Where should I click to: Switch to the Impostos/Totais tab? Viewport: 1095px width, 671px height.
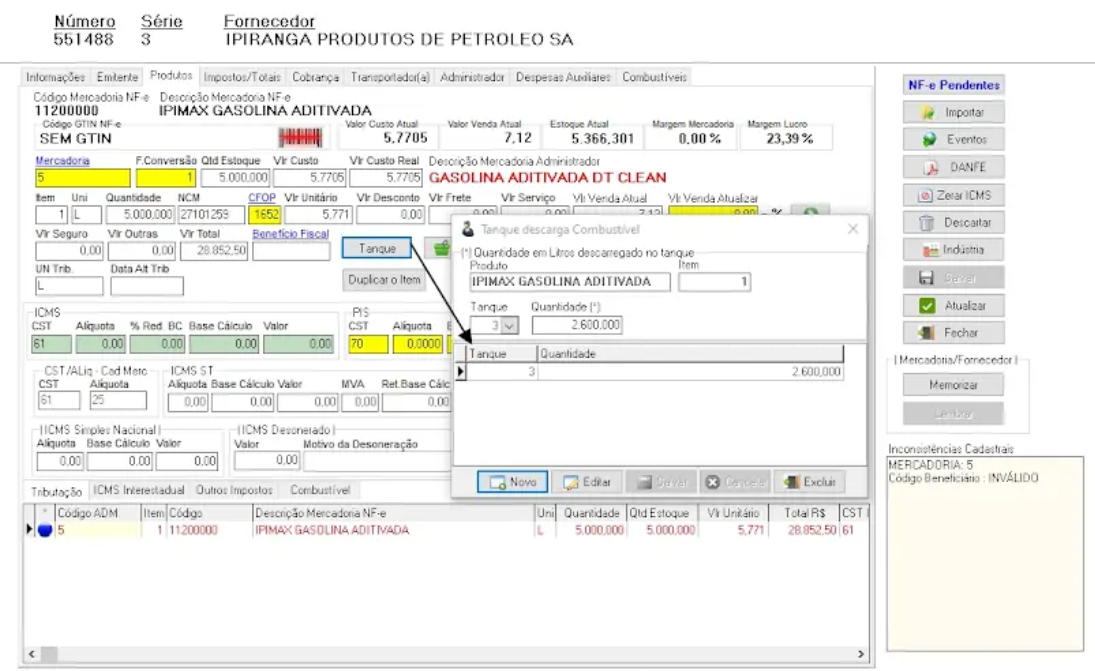(x=242, y=77)
